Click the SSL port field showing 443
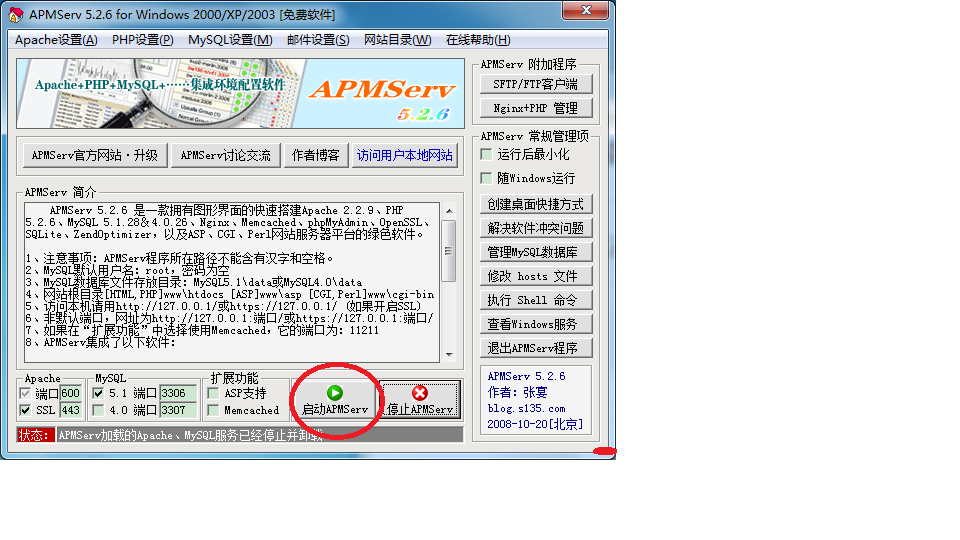 70,410
